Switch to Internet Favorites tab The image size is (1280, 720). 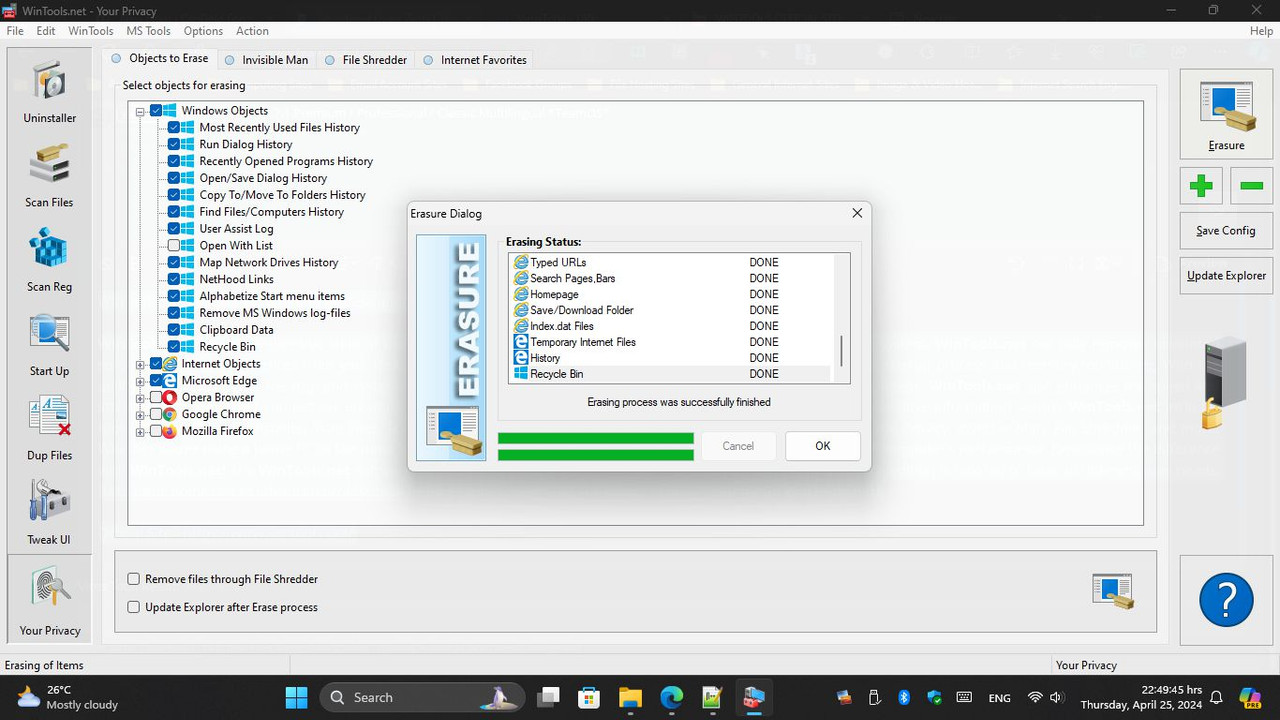click(474, 60)
